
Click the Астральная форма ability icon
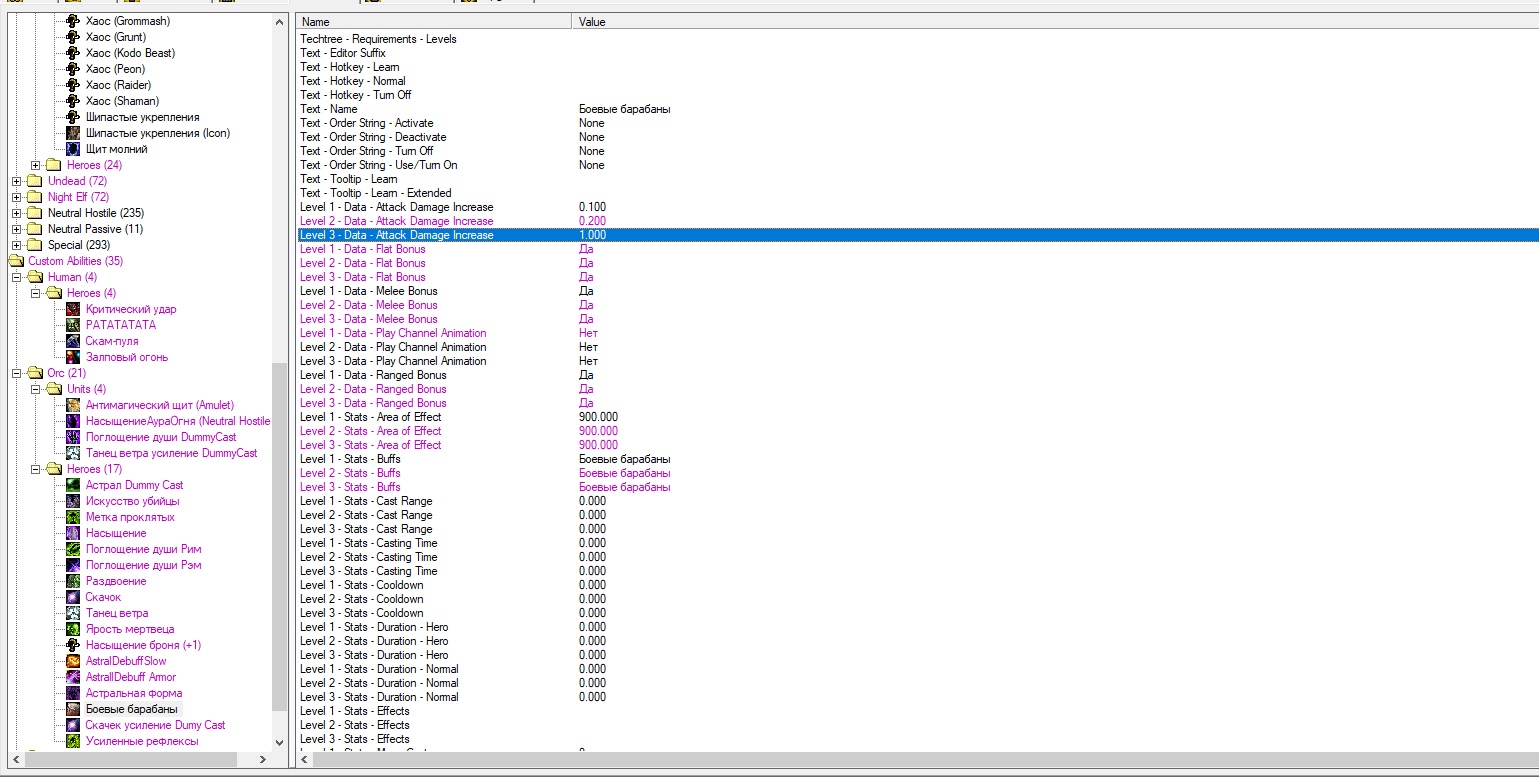(x=73, y=693)
